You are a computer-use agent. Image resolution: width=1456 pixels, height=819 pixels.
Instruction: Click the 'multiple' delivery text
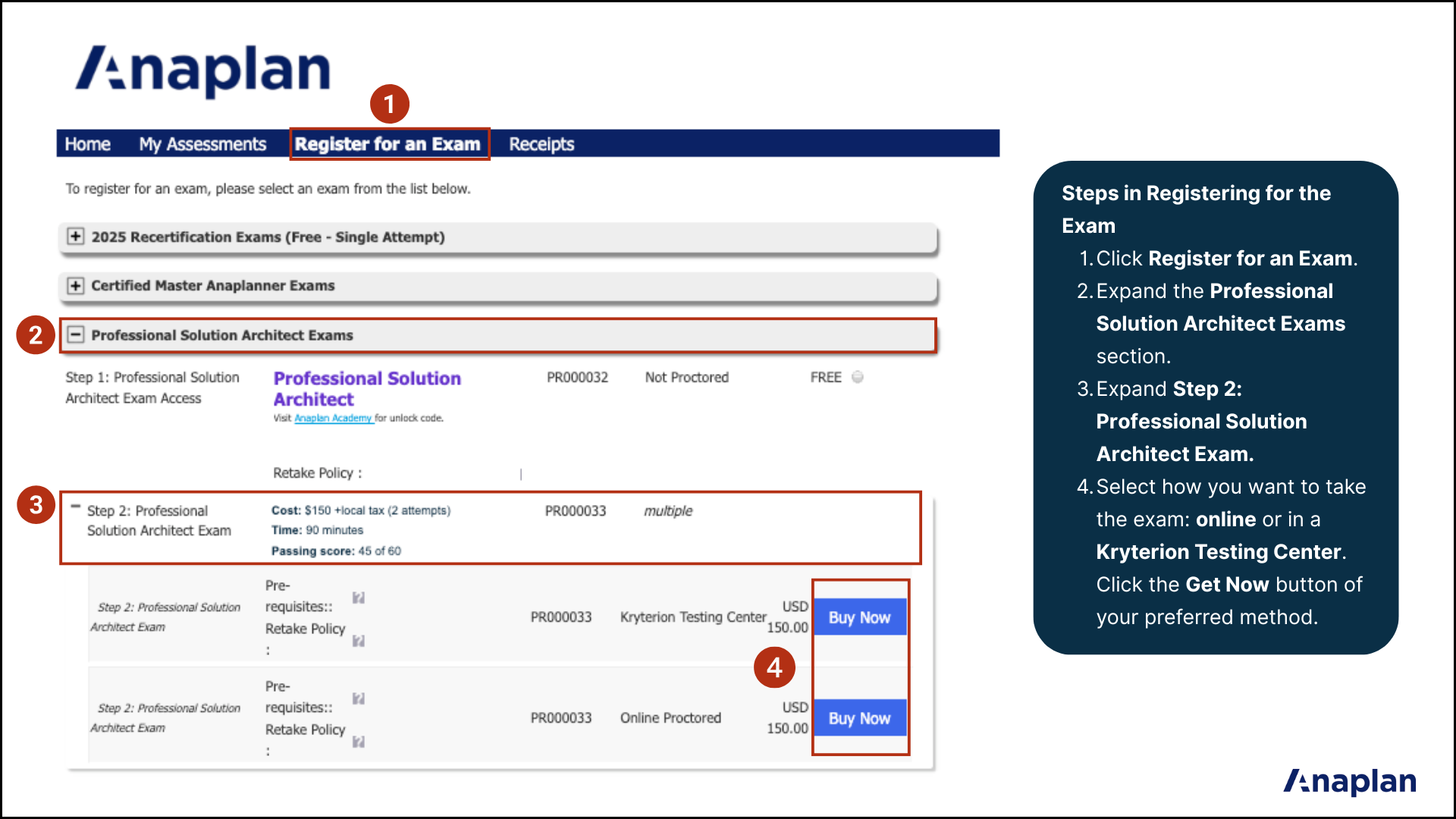(668, 510)
